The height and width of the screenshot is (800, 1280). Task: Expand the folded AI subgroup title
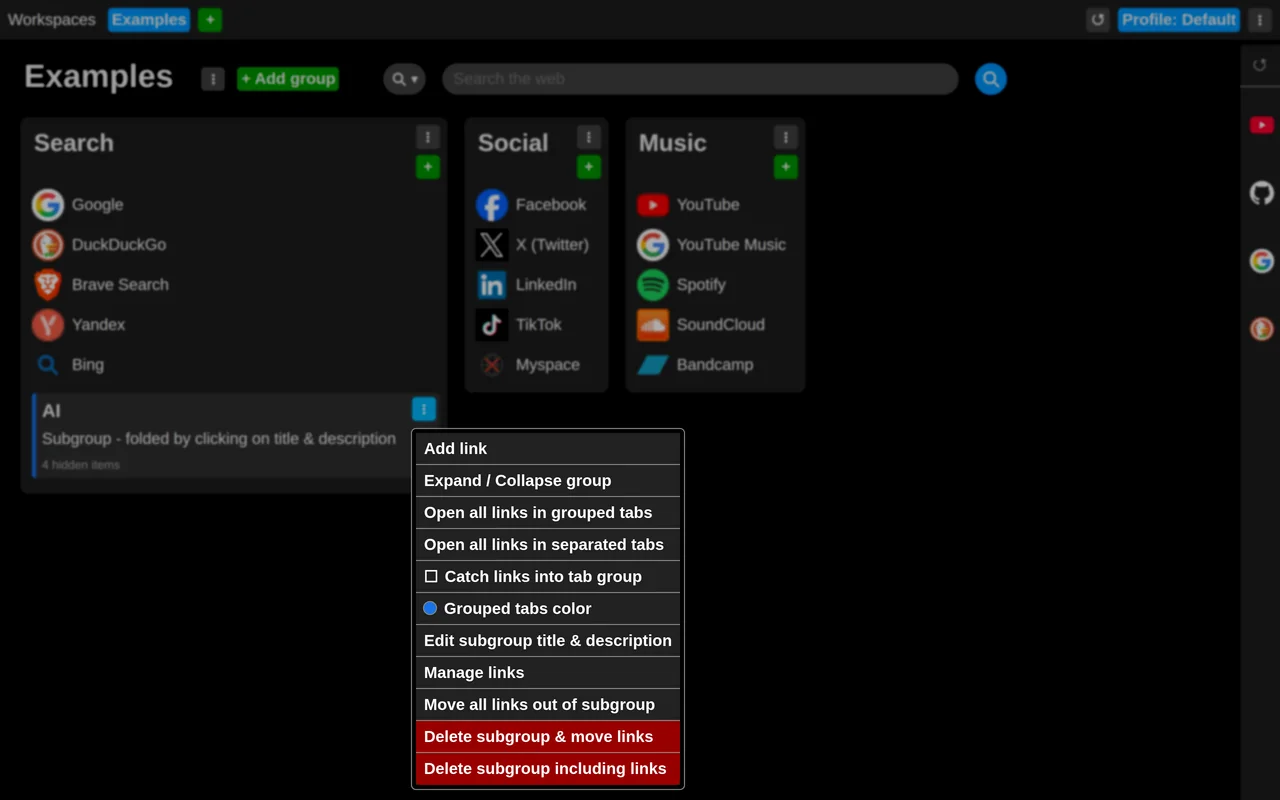tap(52, 411)
